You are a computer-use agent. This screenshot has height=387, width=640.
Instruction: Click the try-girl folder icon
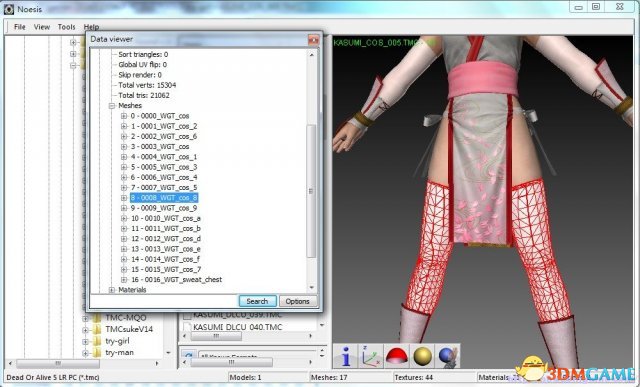[97, 341]
